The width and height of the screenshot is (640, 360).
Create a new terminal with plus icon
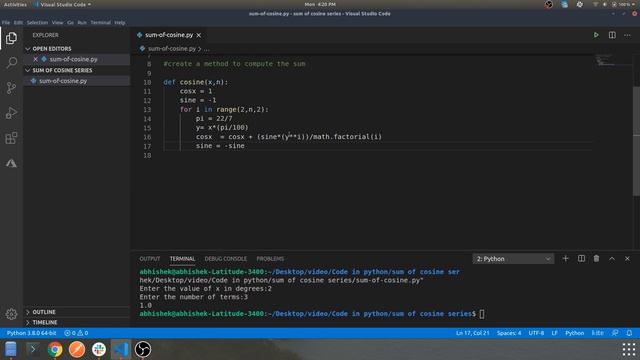(x=565, y=258)
